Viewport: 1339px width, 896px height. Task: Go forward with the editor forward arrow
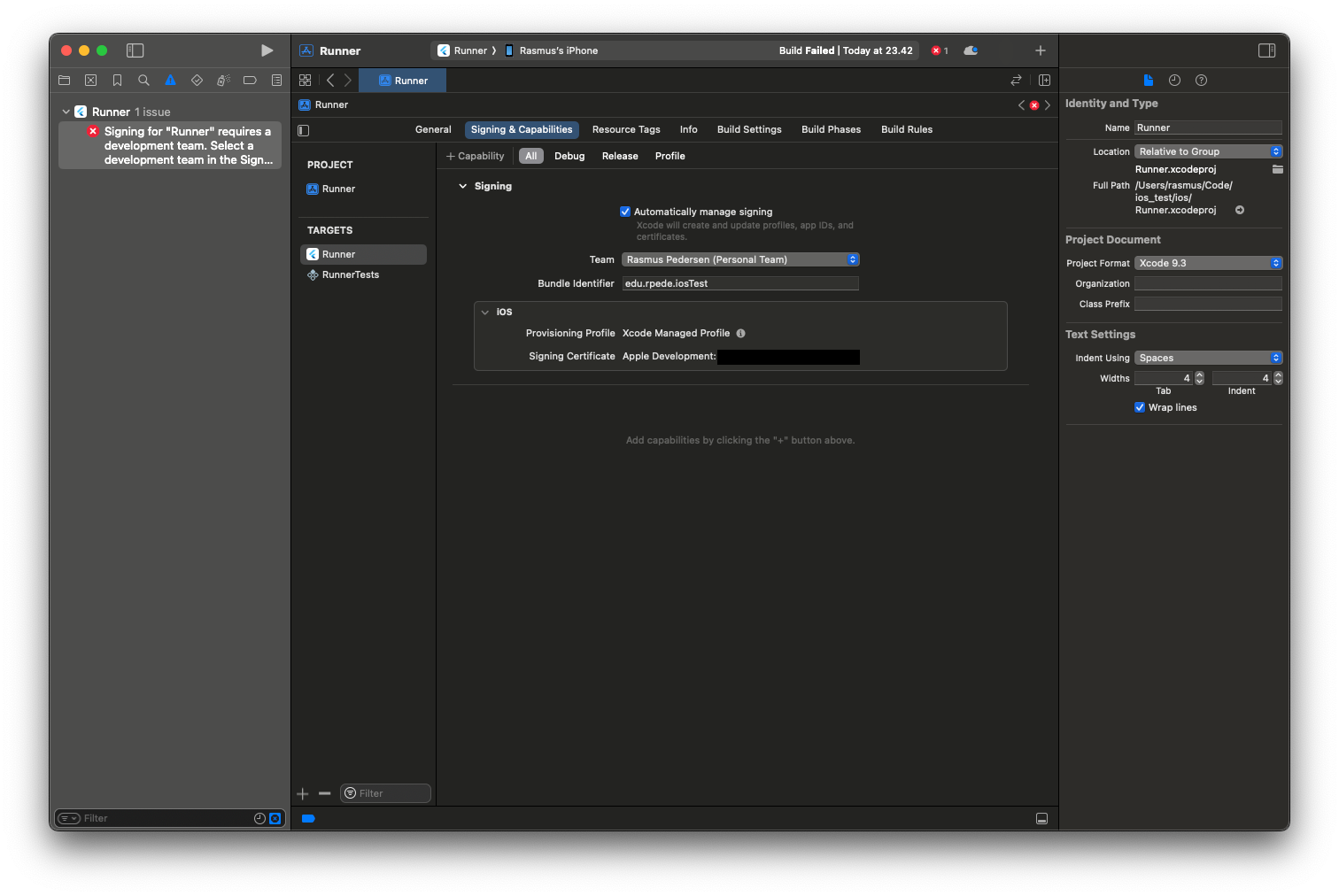pyautogui.click(x=348, y=80)
